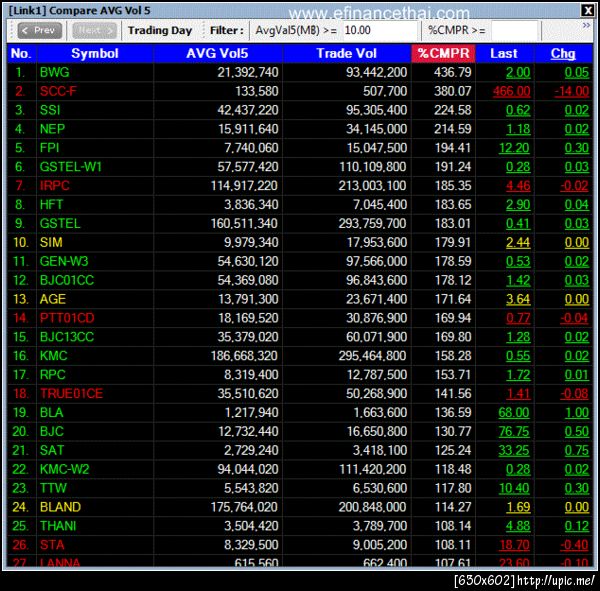Select the SIM symbol
Viewport: 600px width, 591px height.
(51, 242)
